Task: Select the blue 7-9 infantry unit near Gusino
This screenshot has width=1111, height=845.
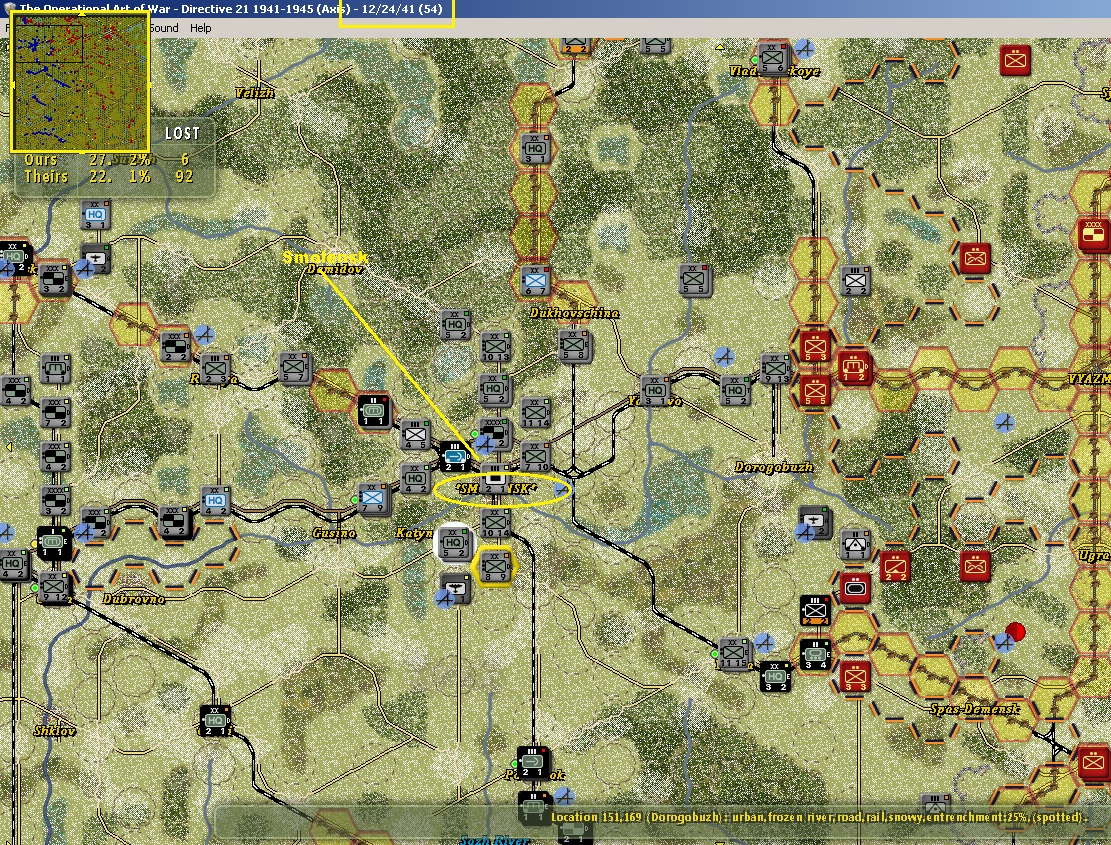Action: [x=373, y=498]
